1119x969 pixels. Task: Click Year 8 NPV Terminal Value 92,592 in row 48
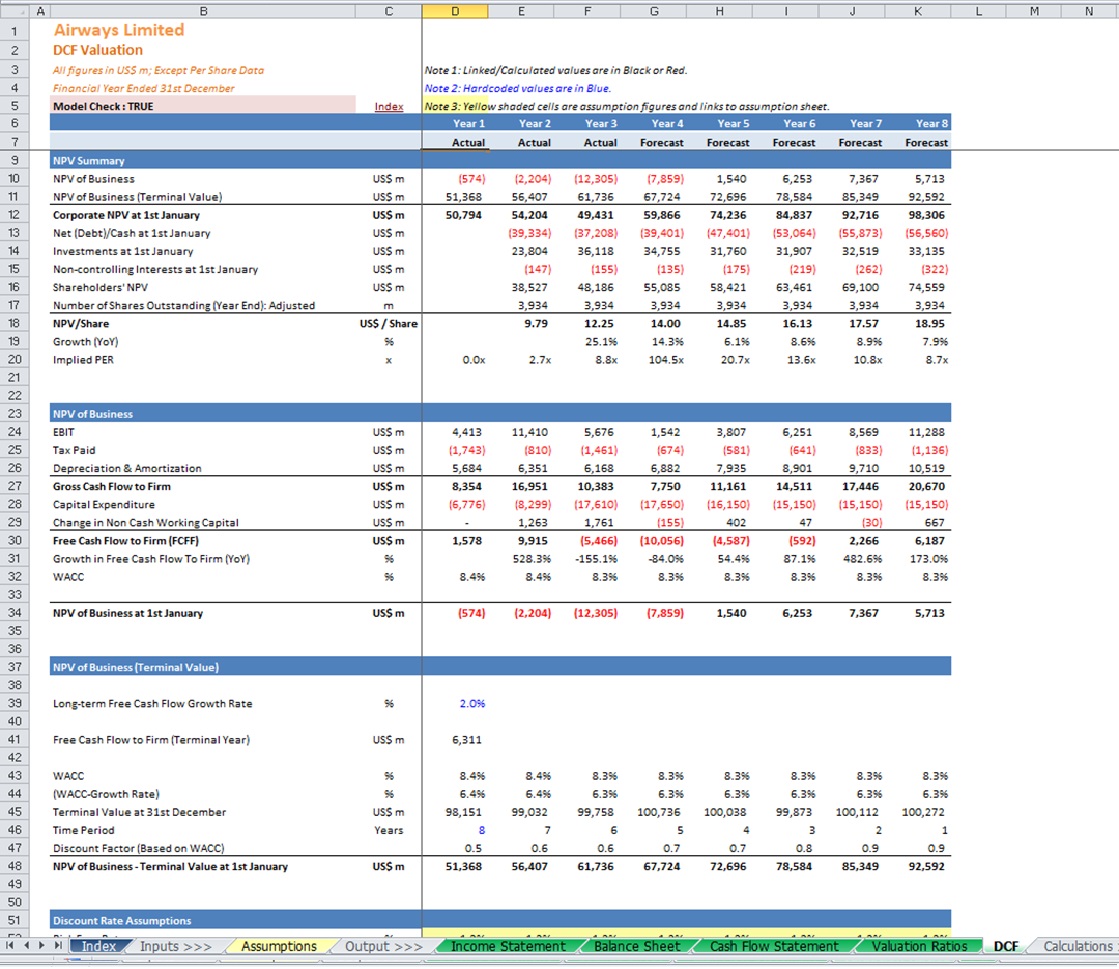[918, 866]
